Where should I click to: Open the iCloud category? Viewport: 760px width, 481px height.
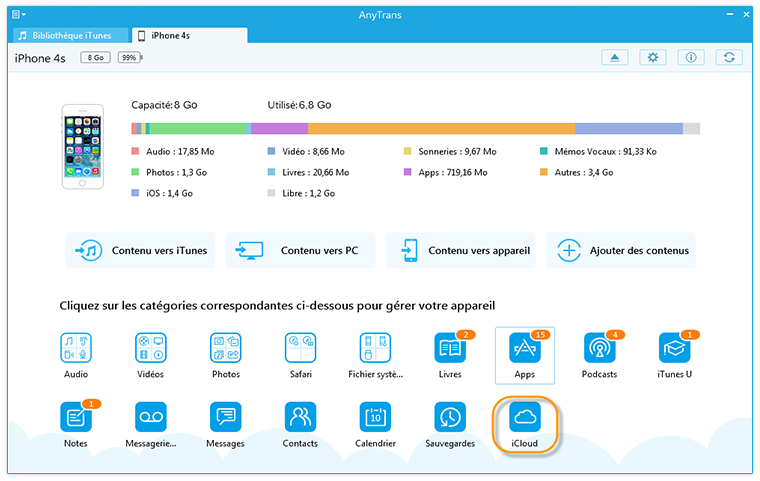pos(525,424)
